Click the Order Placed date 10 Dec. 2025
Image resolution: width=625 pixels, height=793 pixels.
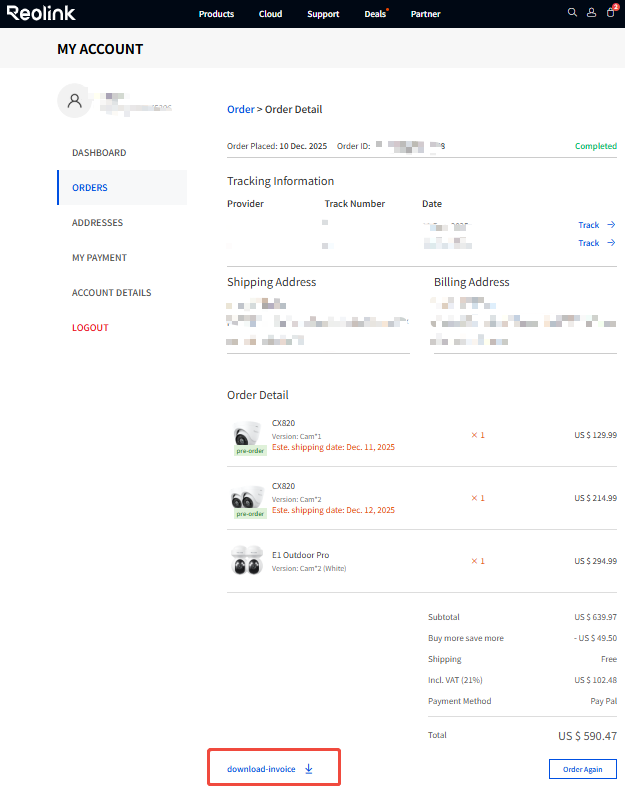point(303,146)
